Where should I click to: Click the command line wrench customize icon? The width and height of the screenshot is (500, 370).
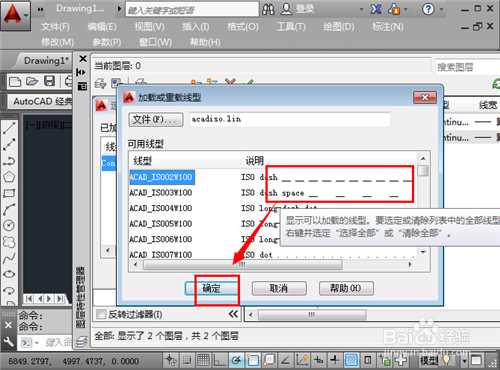pyautogui.click(x=8, y=342)
